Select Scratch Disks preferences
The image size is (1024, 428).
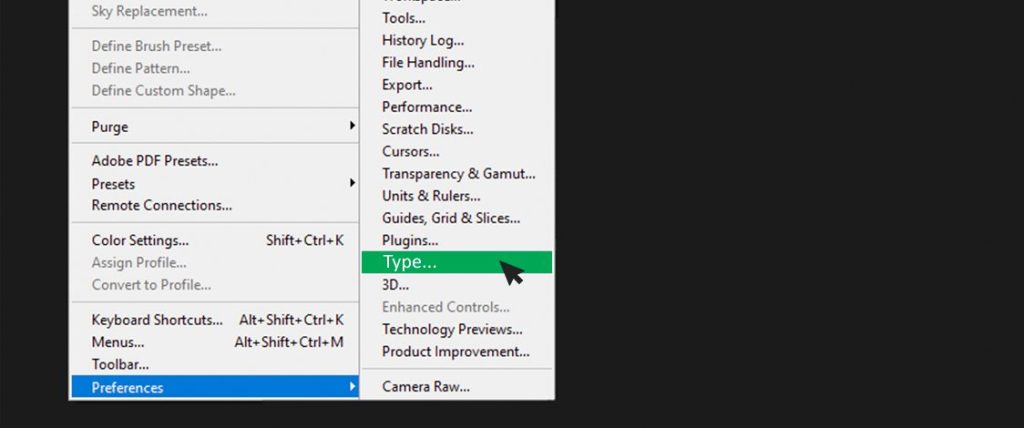pos(427,129)
